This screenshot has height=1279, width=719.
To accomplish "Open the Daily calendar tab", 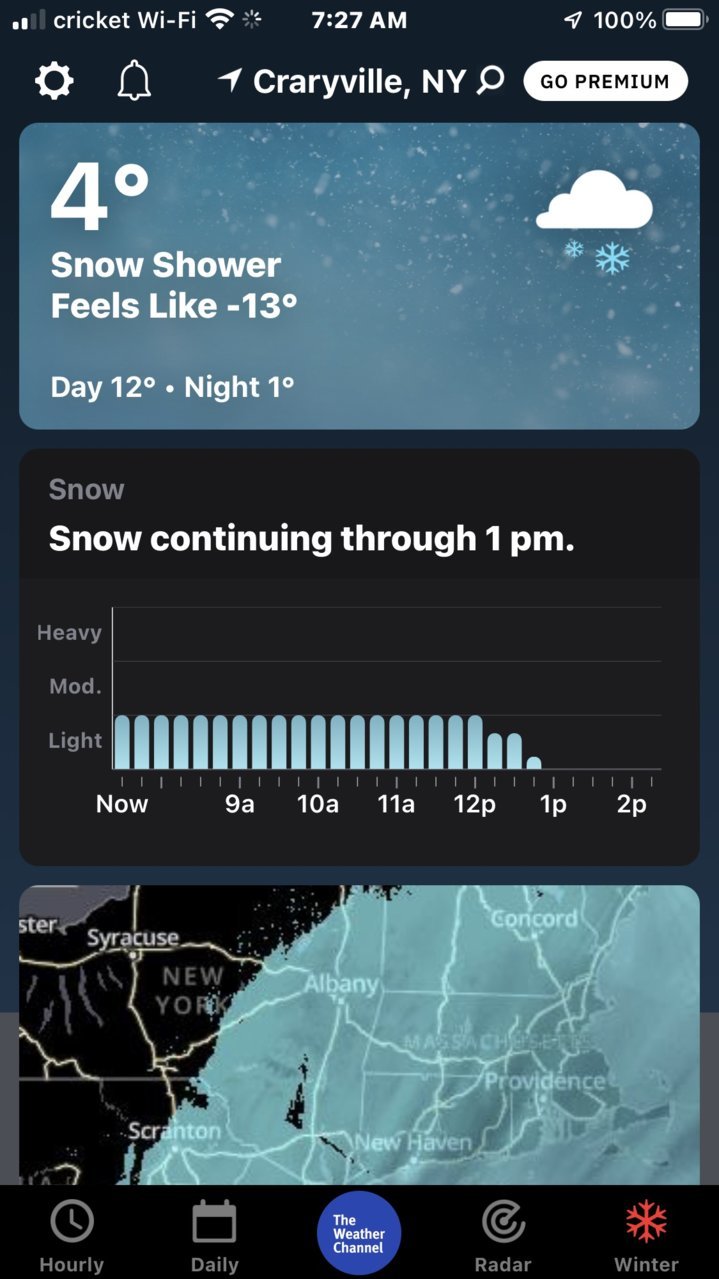I will (x=214, y=1237).
